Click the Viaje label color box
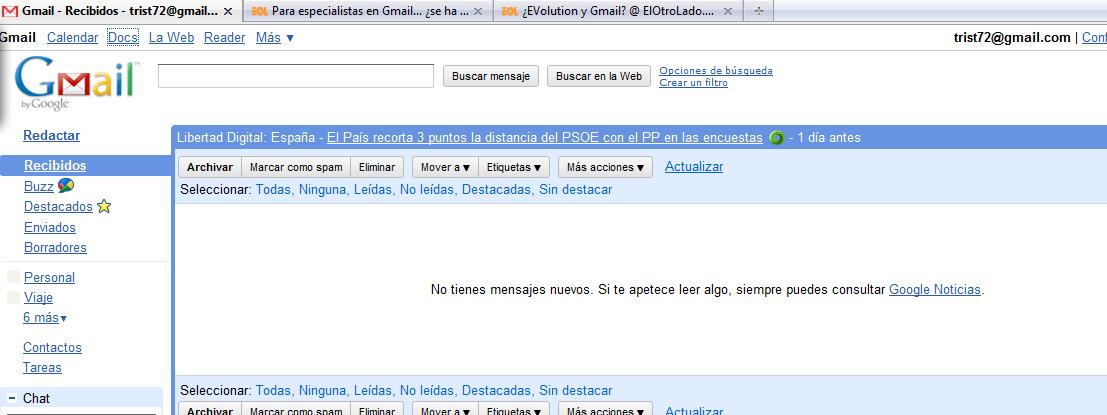 [13, 298]
